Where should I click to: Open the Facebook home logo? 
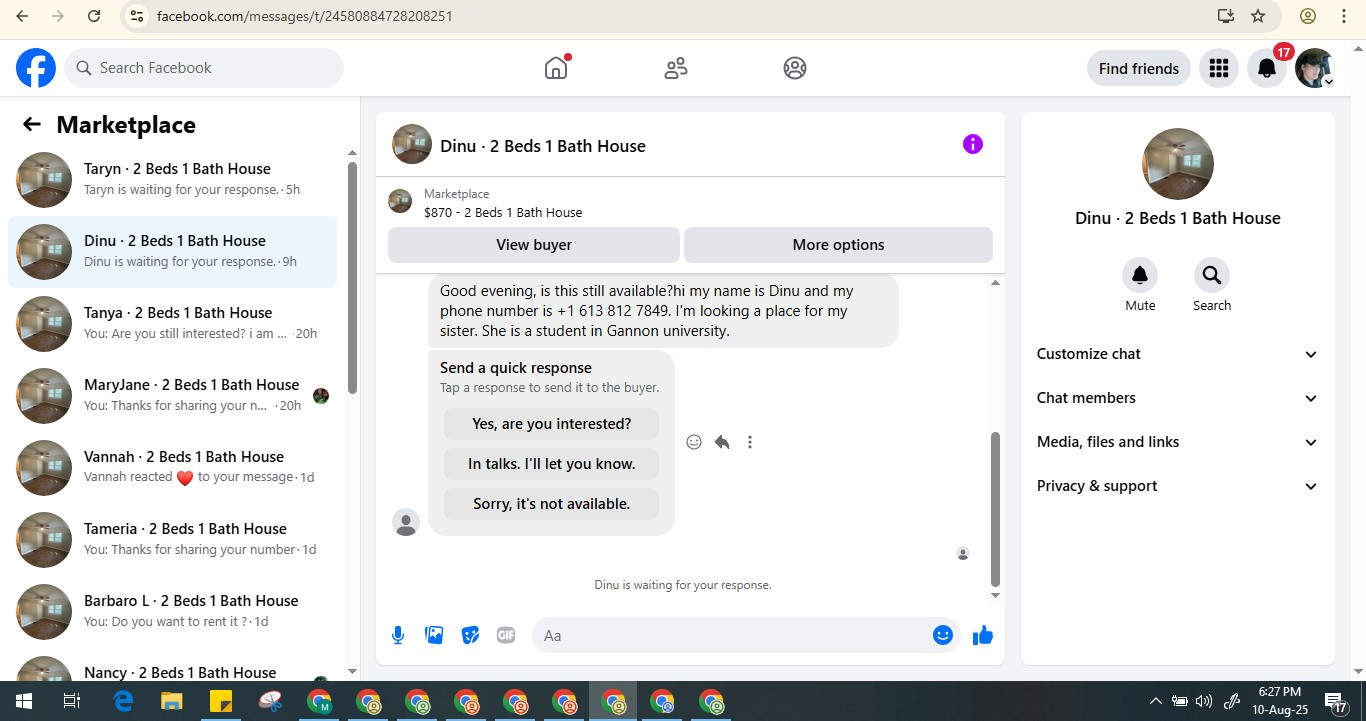click(36, 68)
